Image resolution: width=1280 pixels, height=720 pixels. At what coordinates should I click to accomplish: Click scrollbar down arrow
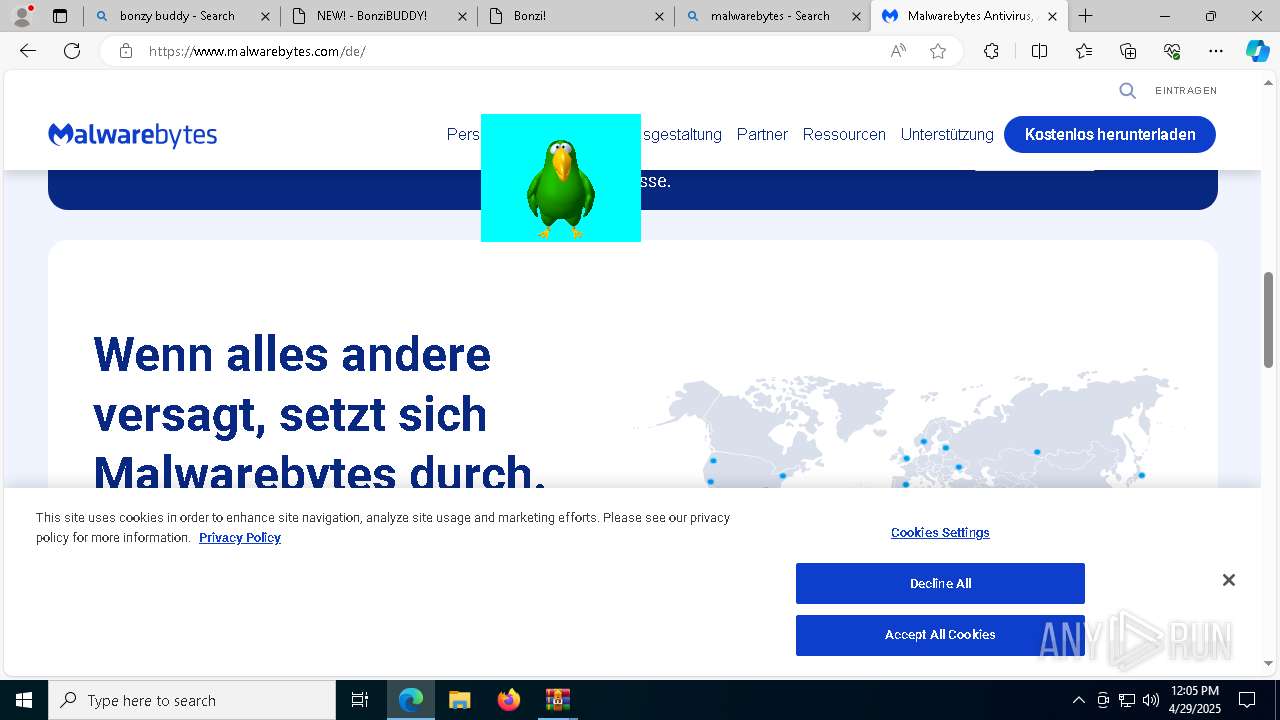pyautogui.click(x=1269, y=664)
